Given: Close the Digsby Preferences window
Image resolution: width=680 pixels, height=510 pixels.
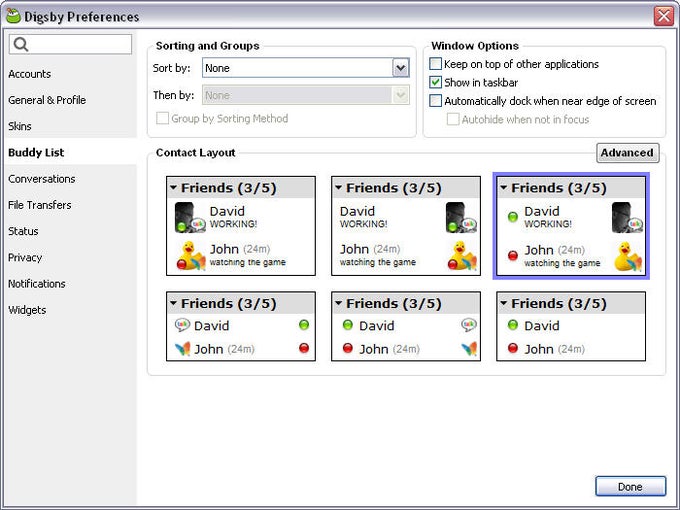Looking at the screenshot, I should tap(664, 16).
